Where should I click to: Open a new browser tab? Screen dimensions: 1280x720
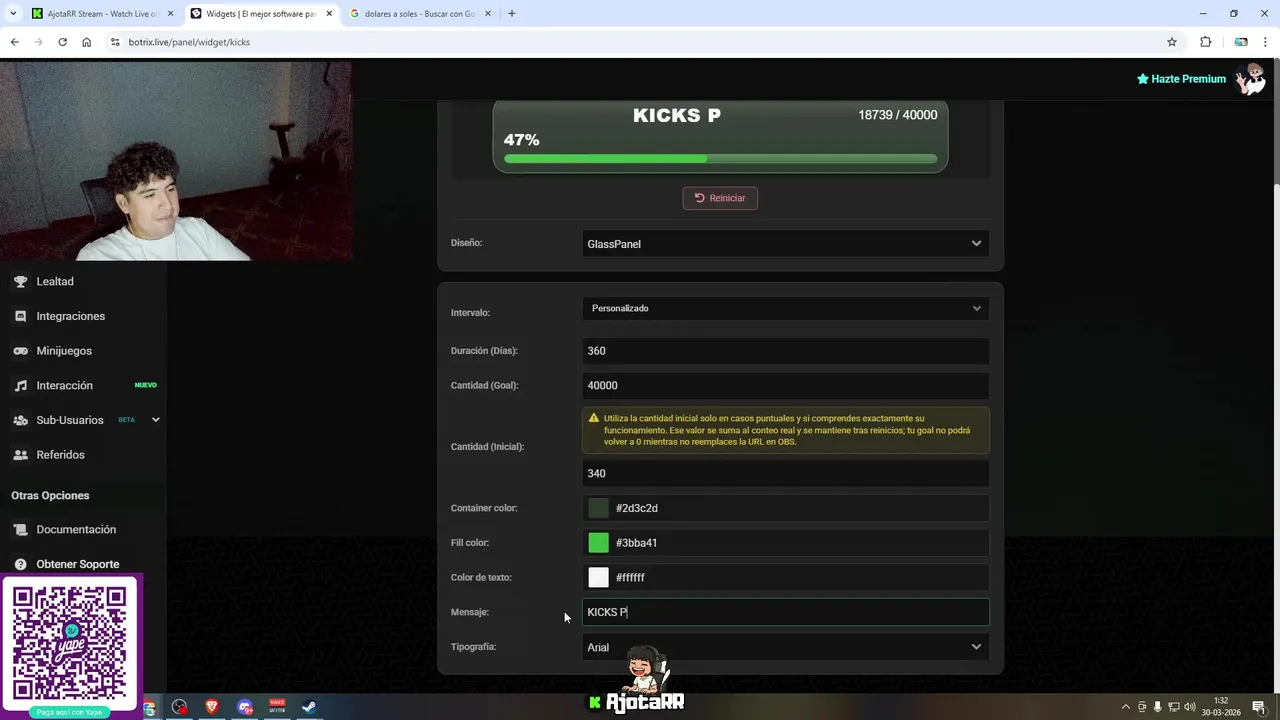pos(512,14)
